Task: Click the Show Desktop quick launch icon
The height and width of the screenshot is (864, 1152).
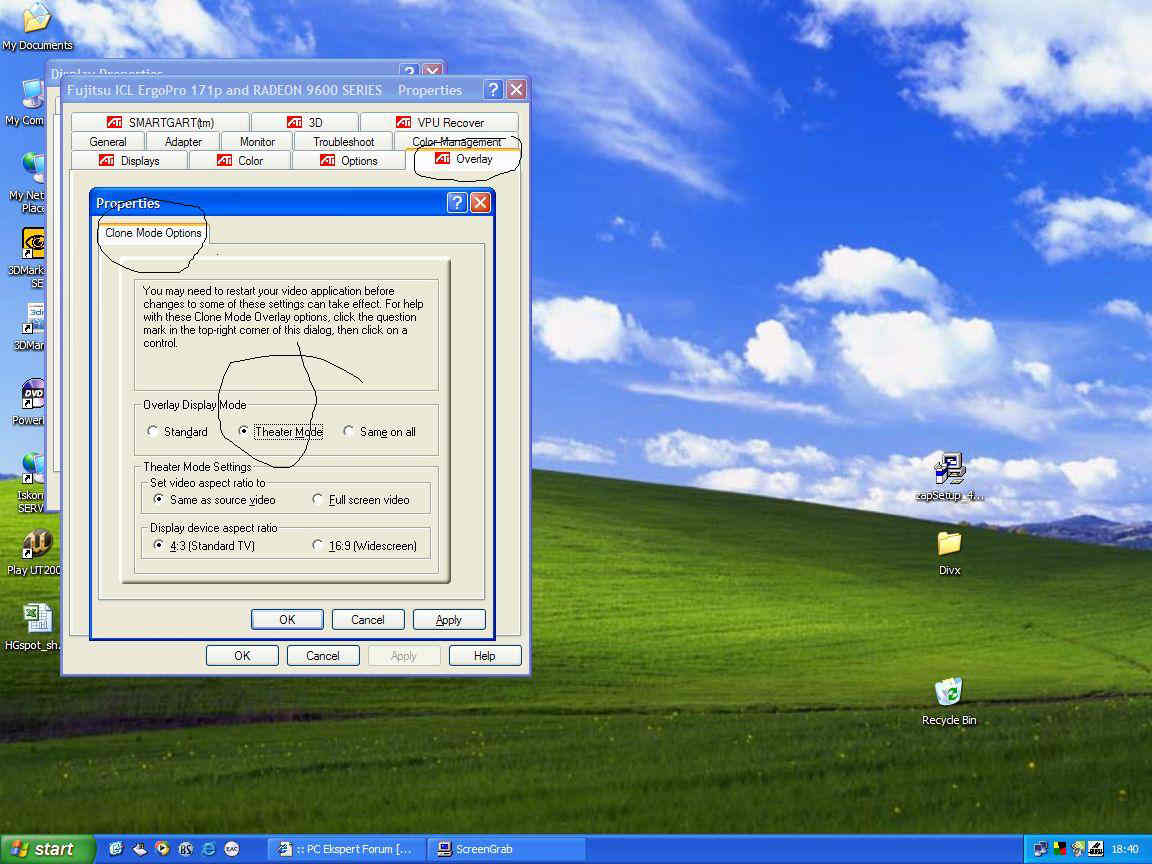Action: coord(140,849)
